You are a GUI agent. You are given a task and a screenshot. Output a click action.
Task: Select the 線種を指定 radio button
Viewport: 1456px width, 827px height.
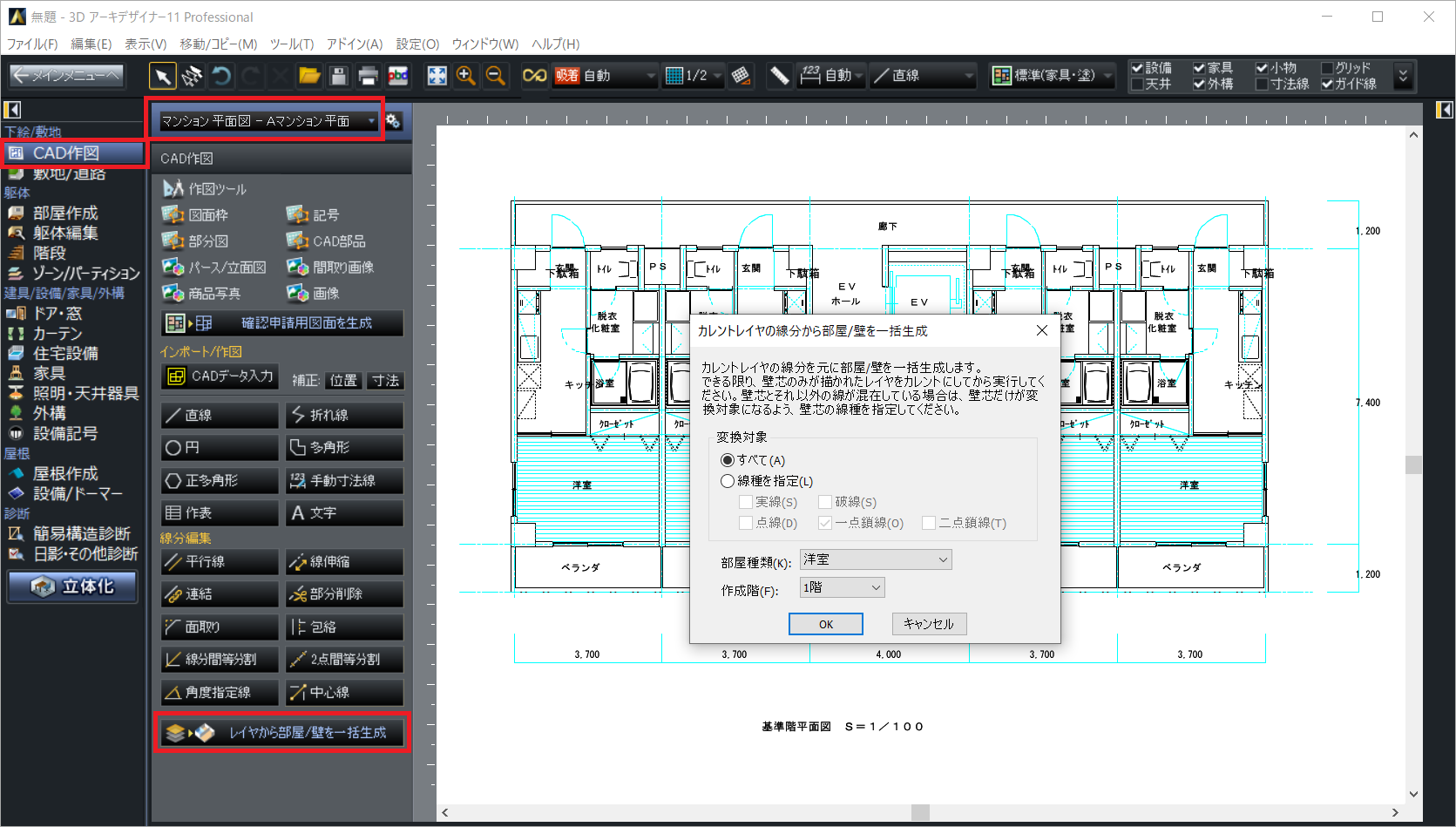coord(728,481)
